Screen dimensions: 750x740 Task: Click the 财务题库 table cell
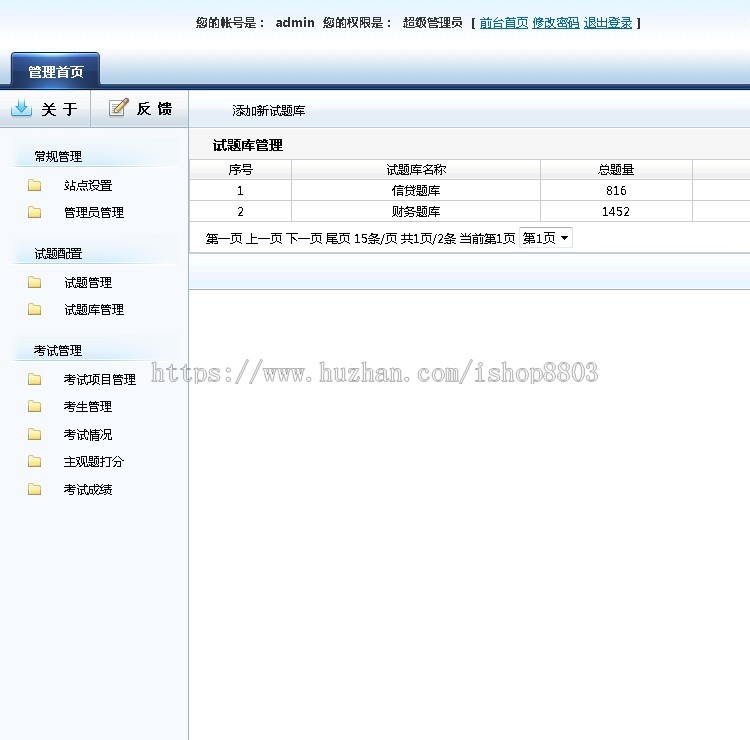pyautogui.click(x=416, y=211)
